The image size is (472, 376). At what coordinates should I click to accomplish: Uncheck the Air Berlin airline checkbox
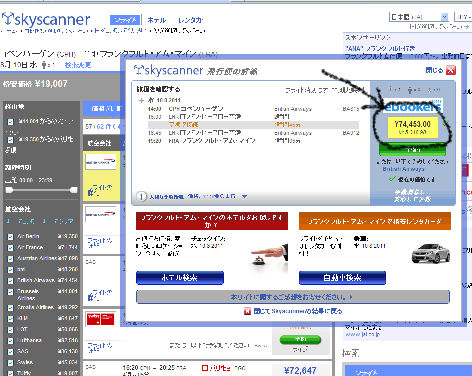coord(10,236)
